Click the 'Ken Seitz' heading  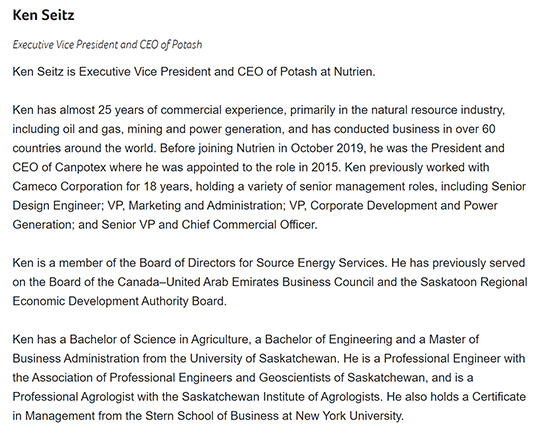click(x=43, y=15)
